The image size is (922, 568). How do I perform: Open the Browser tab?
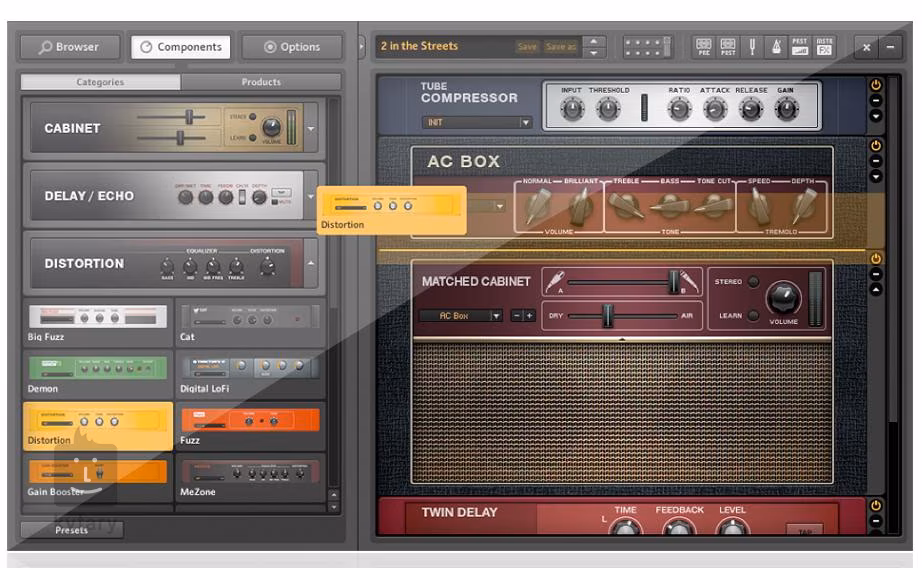tap(69, 47)
